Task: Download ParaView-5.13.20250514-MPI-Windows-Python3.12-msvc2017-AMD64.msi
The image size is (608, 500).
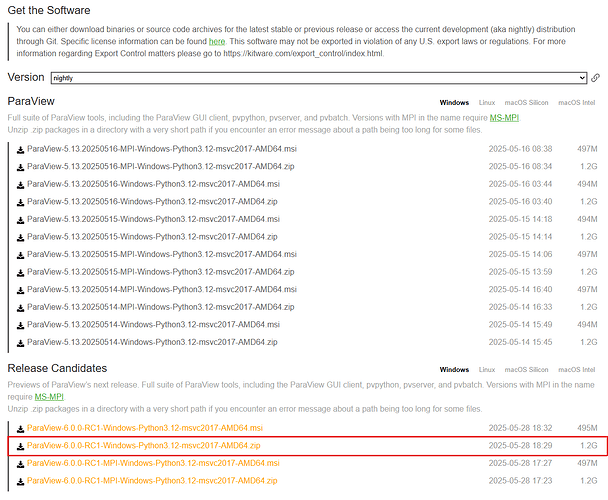Action: 162,289
